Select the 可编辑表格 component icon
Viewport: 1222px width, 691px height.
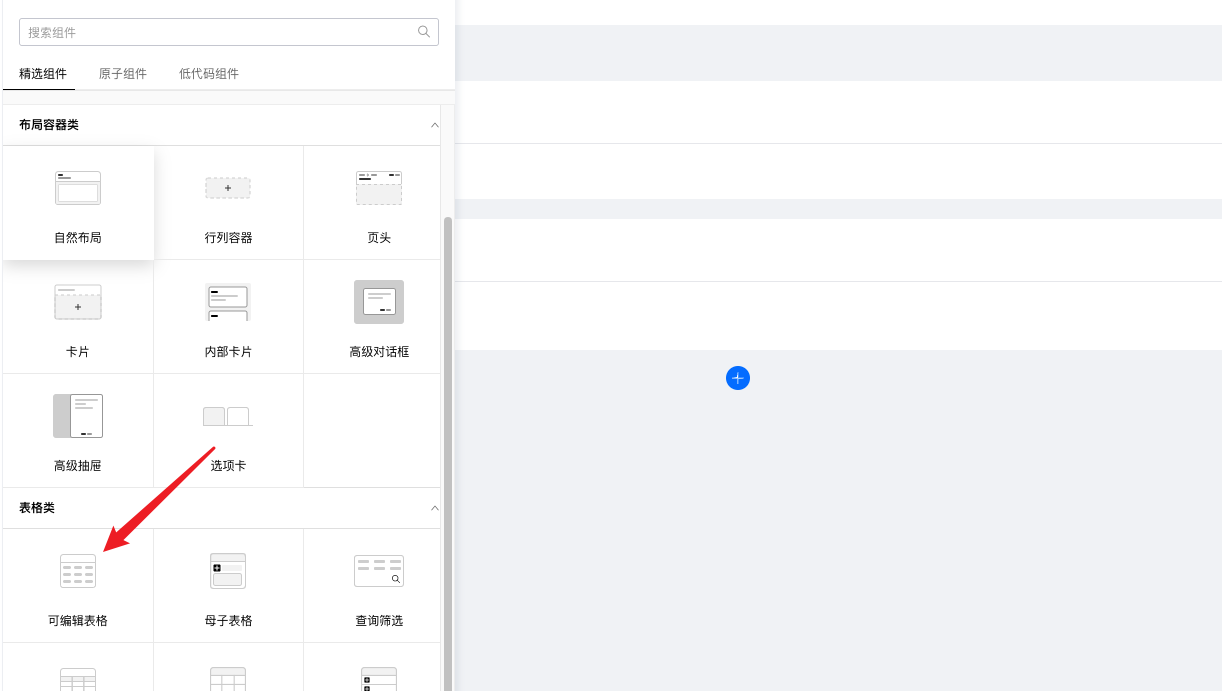click(x=78, y=571)
